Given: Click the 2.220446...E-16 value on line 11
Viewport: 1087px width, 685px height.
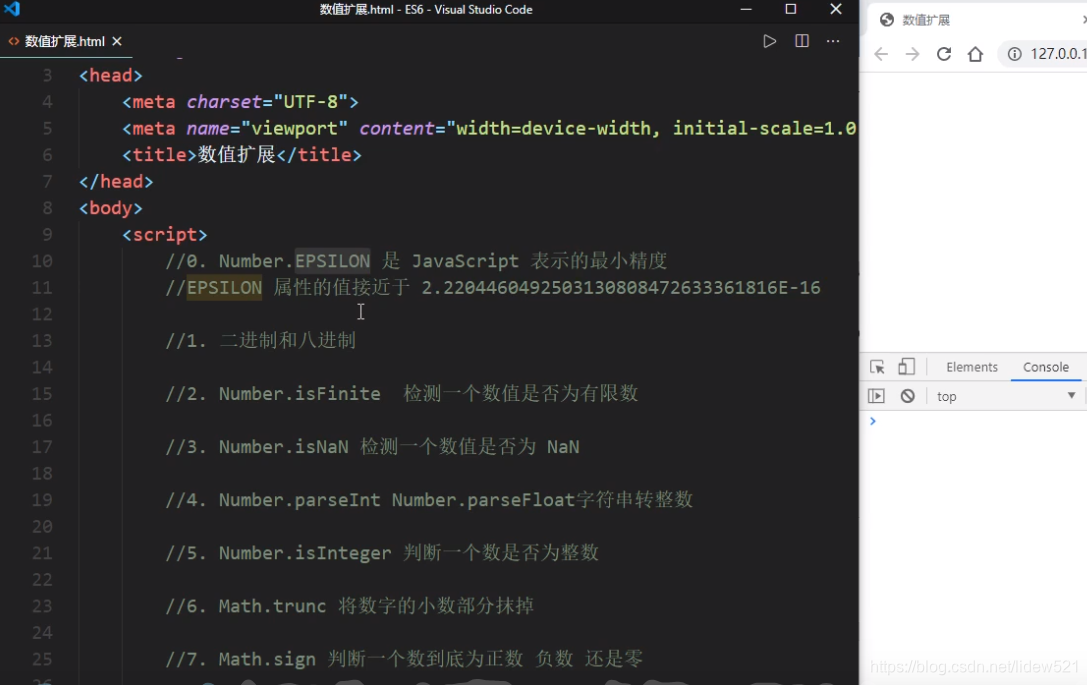Looking at the screenshot, I should click(620, 288).
